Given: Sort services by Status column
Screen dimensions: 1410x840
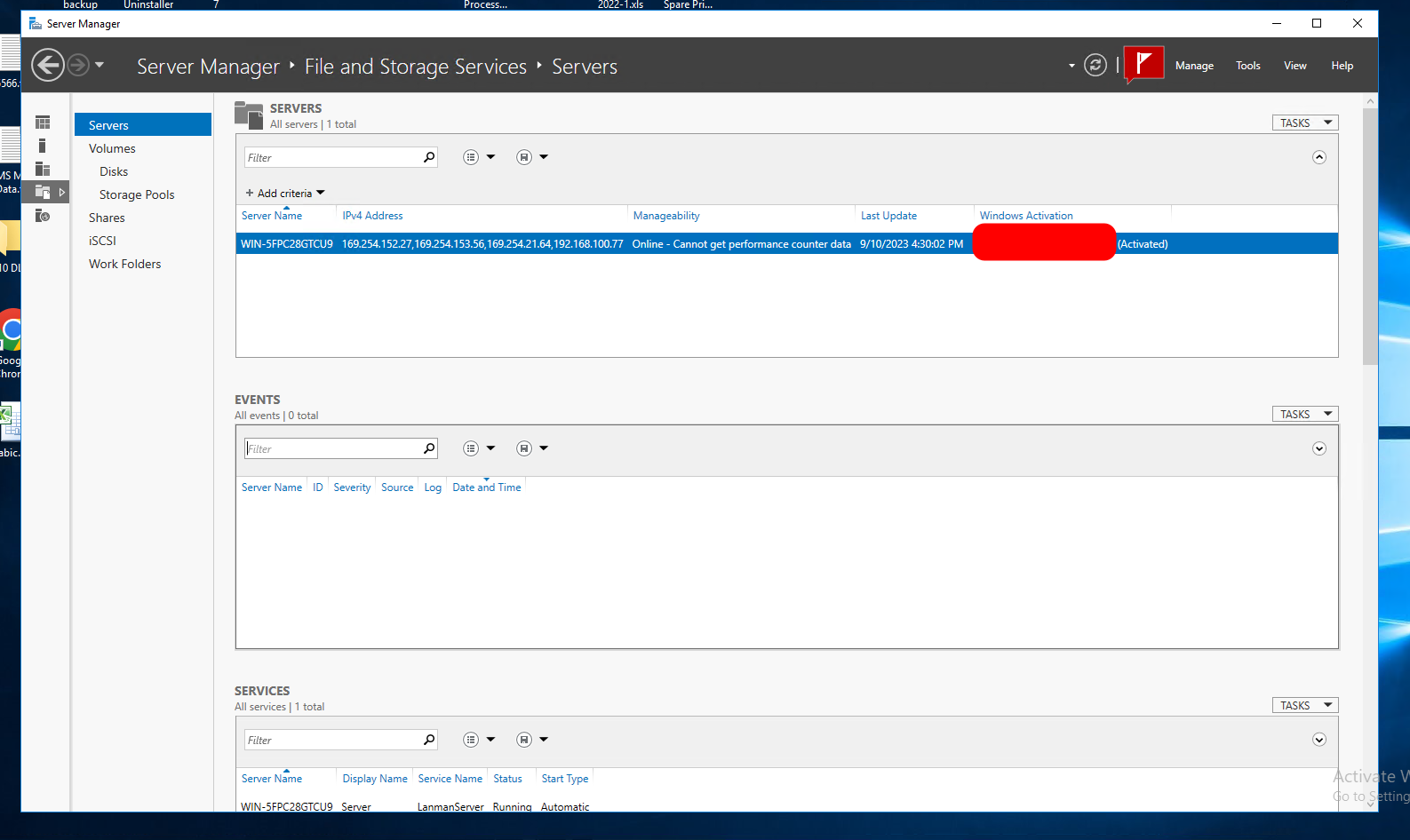Looking at the screenshot, I should click(507, 779).
